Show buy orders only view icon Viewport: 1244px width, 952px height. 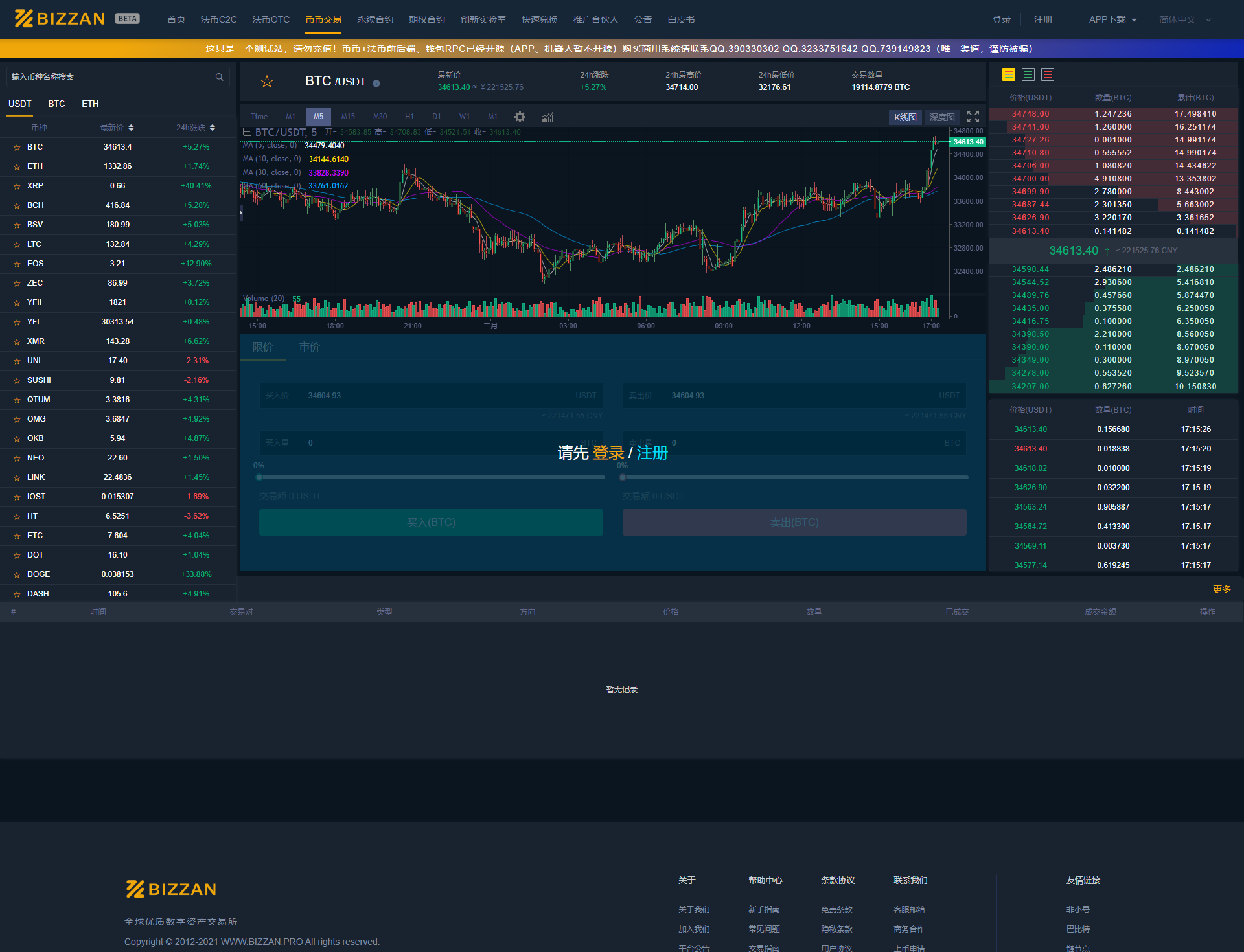coord(1028,74)
